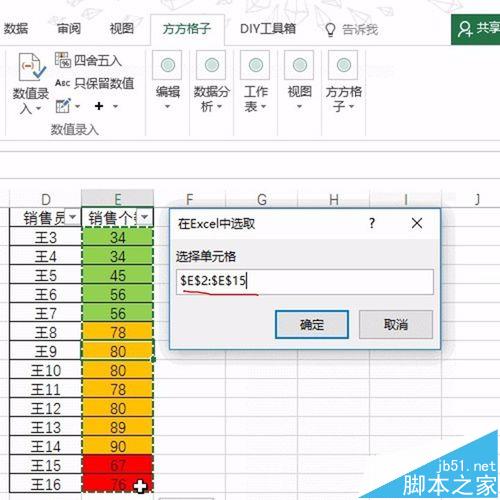Confirm selection with the 确定 button
This screenshot has height=500, width=500.
312,324
